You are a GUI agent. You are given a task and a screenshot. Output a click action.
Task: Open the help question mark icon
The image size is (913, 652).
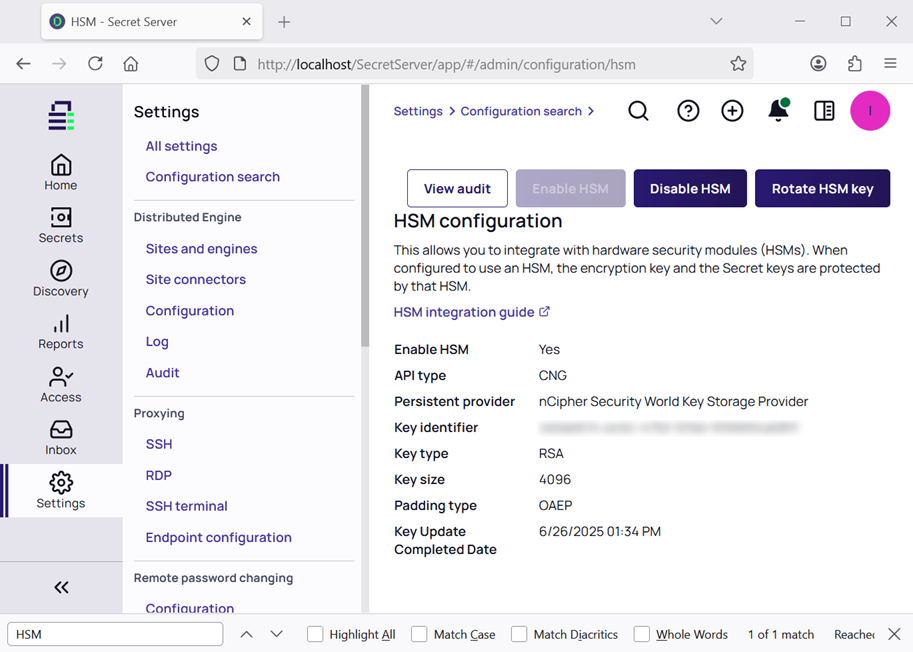(688, 111)
